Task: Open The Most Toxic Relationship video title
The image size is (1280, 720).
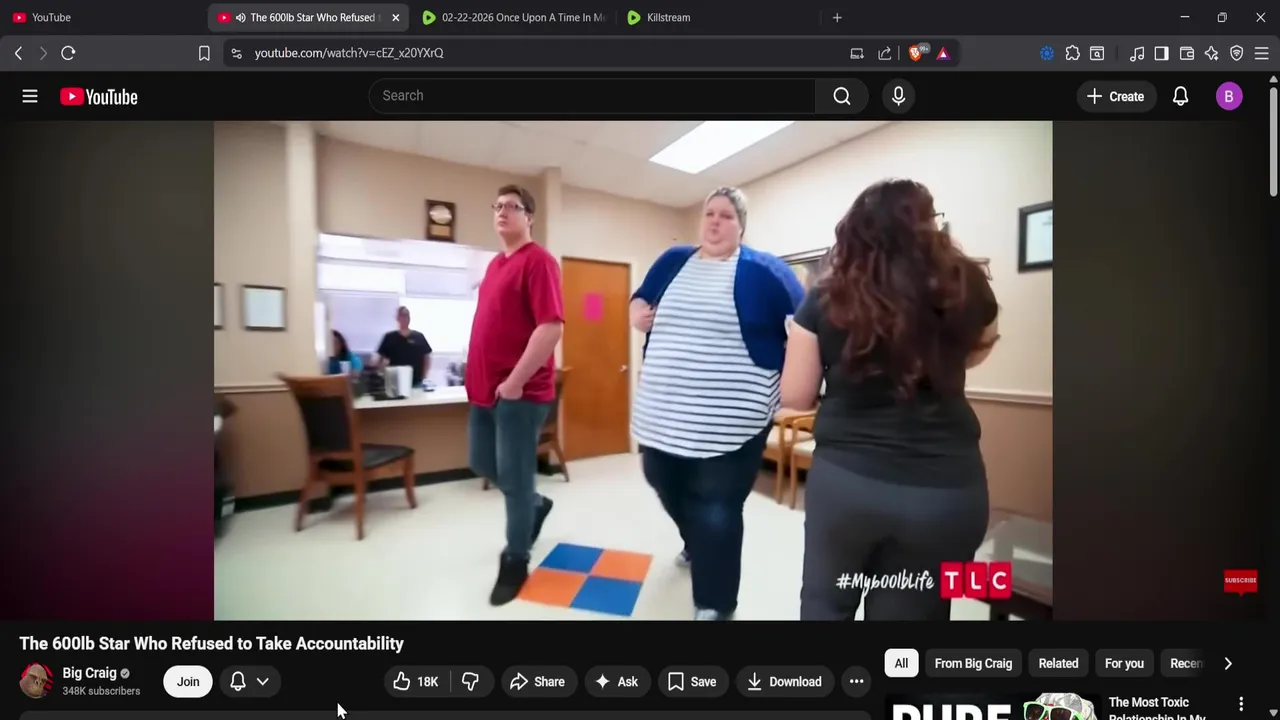Action: 1157,709
